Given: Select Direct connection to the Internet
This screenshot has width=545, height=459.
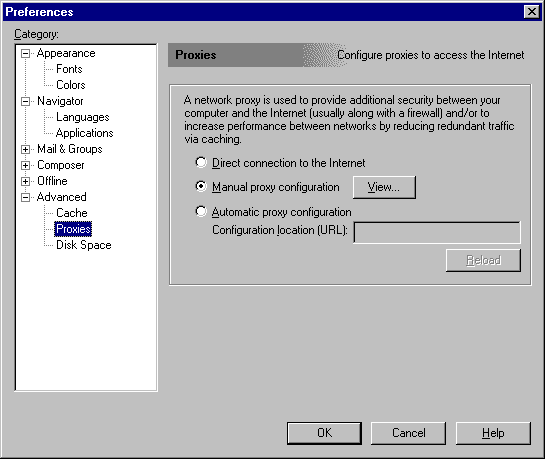Looking at the screenshot, I should click(x=201, y=162).
